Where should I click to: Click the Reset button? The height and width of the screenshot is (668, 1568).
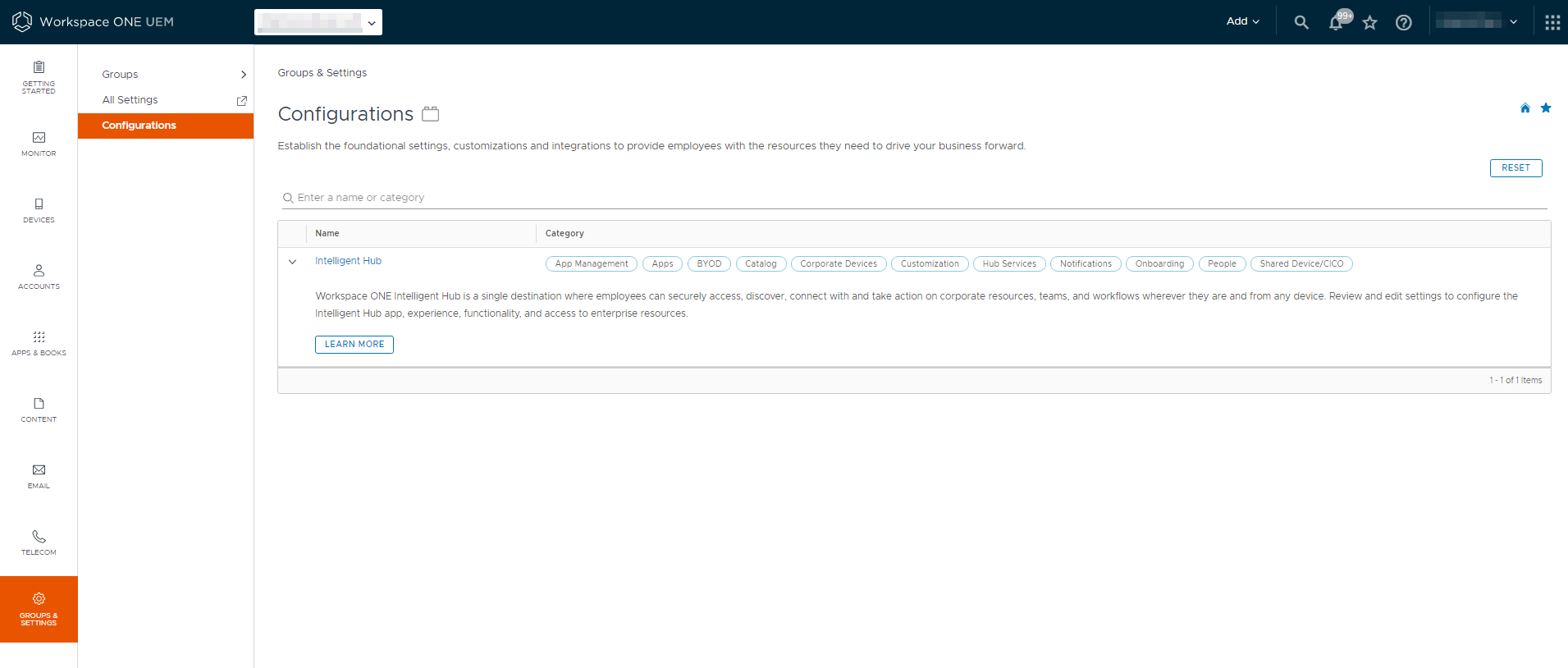click(1515, 167)
